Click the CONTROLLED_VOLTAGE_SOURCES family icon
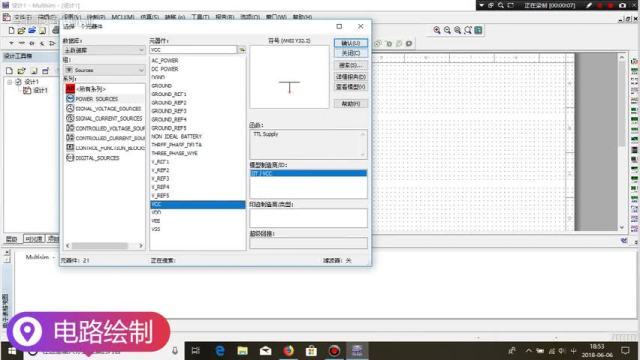This screenshot has height=360, width=640. coord(70,128)
